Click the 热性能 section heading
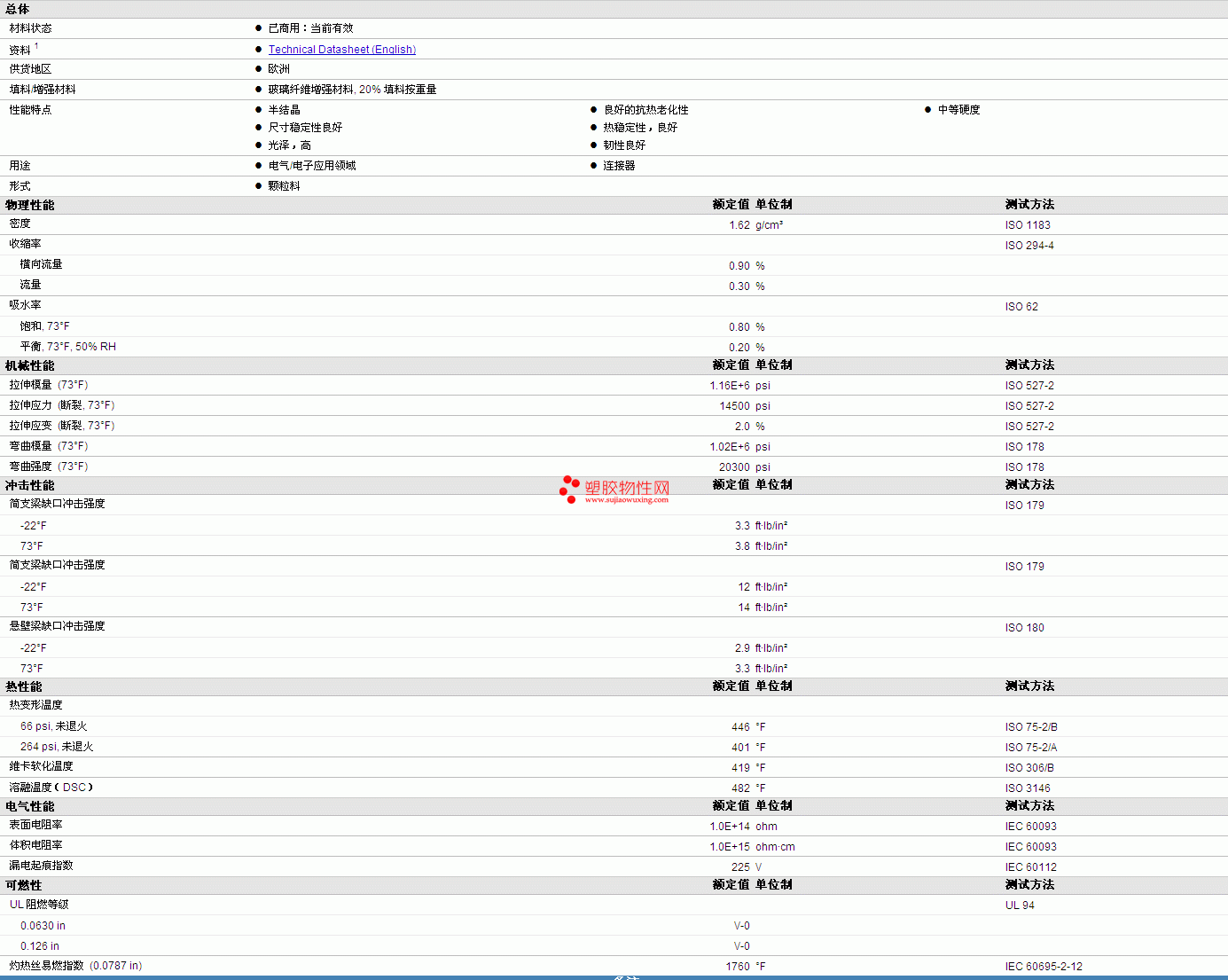 (24, 686)
